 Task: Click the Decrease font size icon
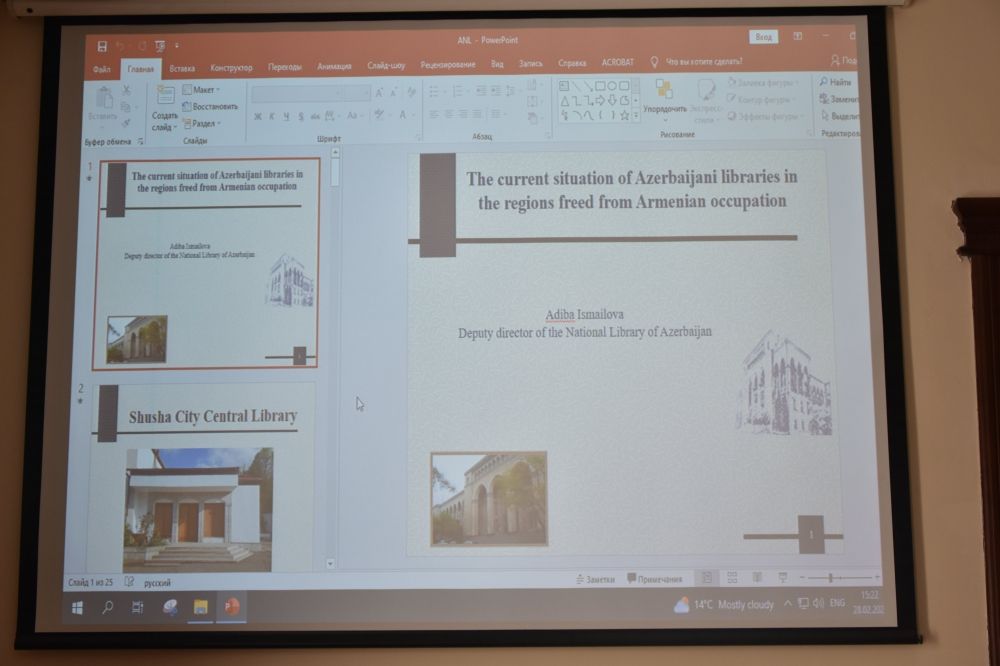[x=394, y=93]
